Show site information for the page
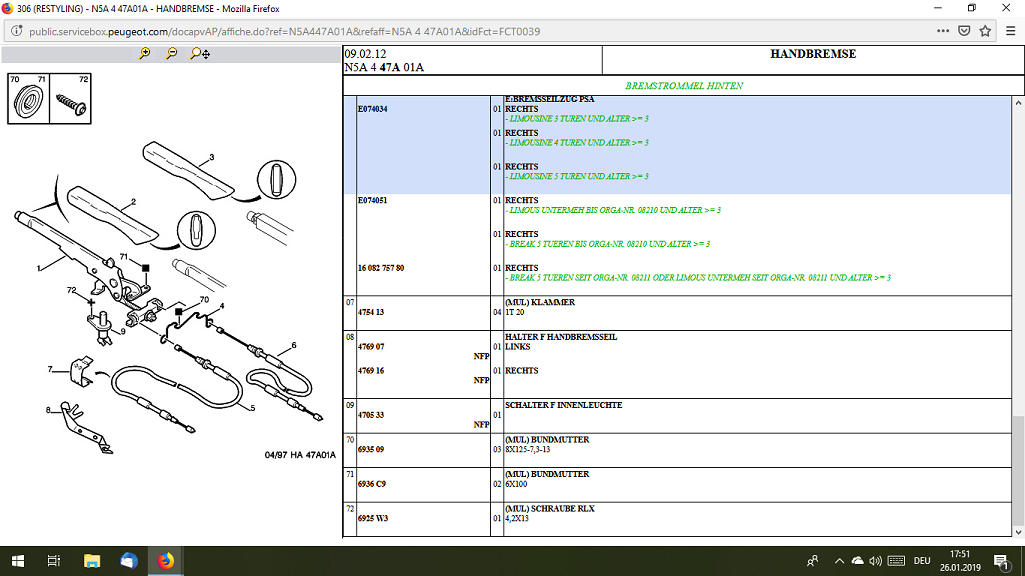 coord(17,31)
